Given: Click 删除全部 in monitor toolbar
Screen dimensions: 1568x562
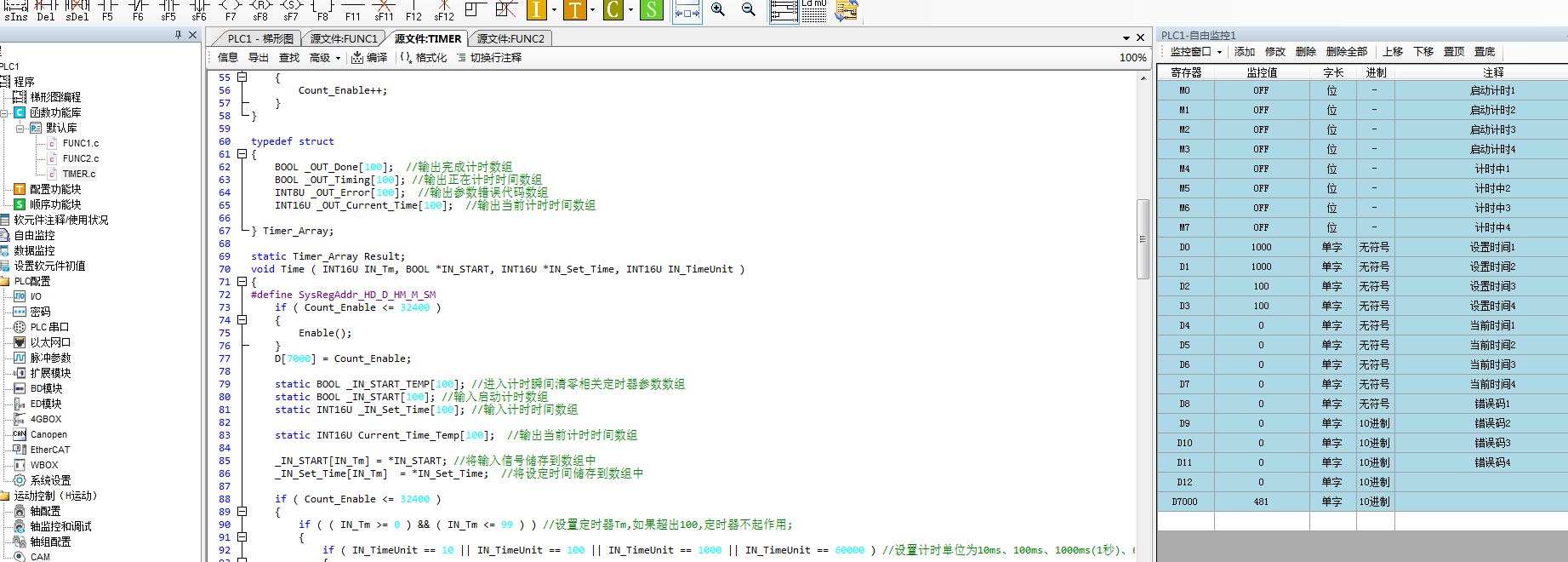Looking at the screenshot, I should pyautogui.click(x=1346, y=52).
